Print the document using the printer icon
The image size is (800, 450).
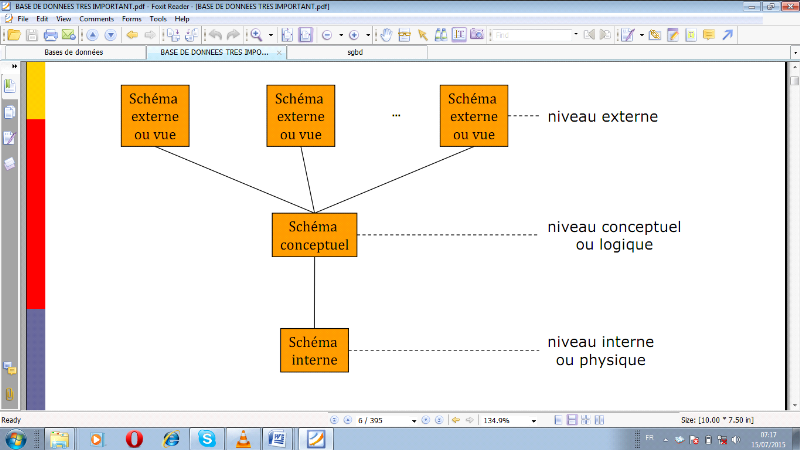click(x=50, y=35)
